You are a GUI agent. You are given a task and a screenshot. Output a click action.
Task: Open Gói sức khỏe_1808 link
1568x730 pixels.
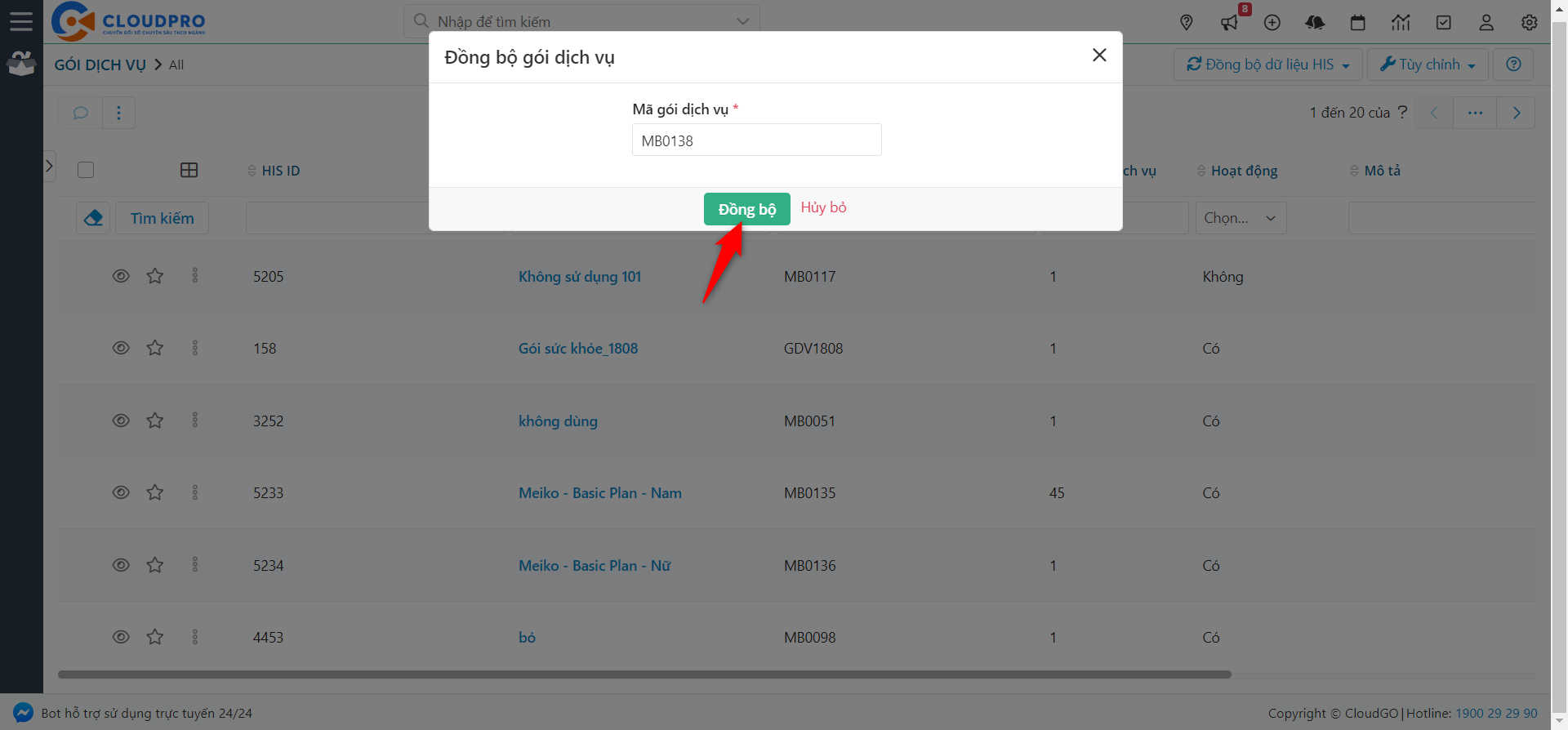point(578,349)
